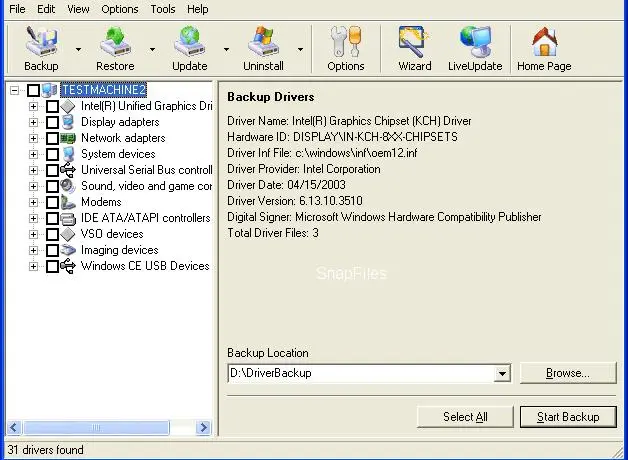628x460 pixels.
Task: Open the Help menu
Action: [x=197, y=9]
